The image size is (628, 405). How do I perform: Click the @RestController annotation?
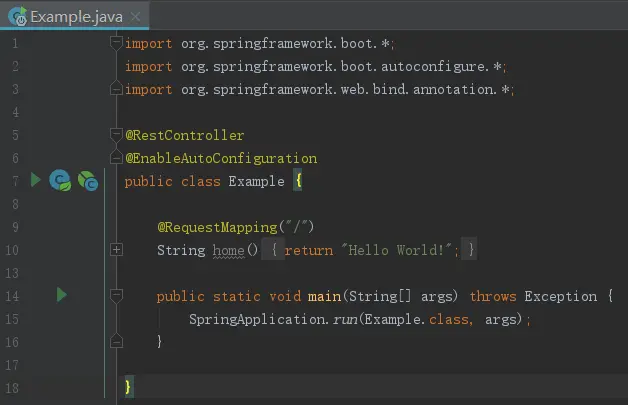click(185, 135)
